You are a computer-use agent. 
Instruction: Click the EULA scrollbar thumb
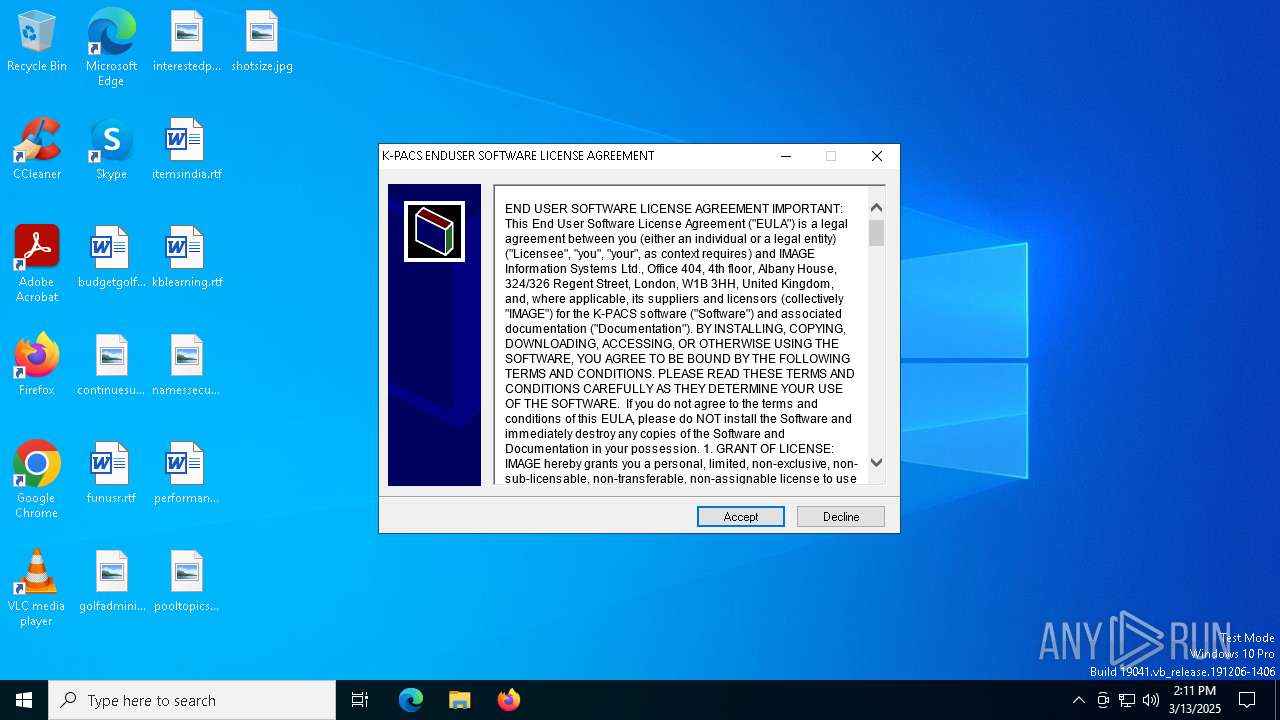click(876, 233)
